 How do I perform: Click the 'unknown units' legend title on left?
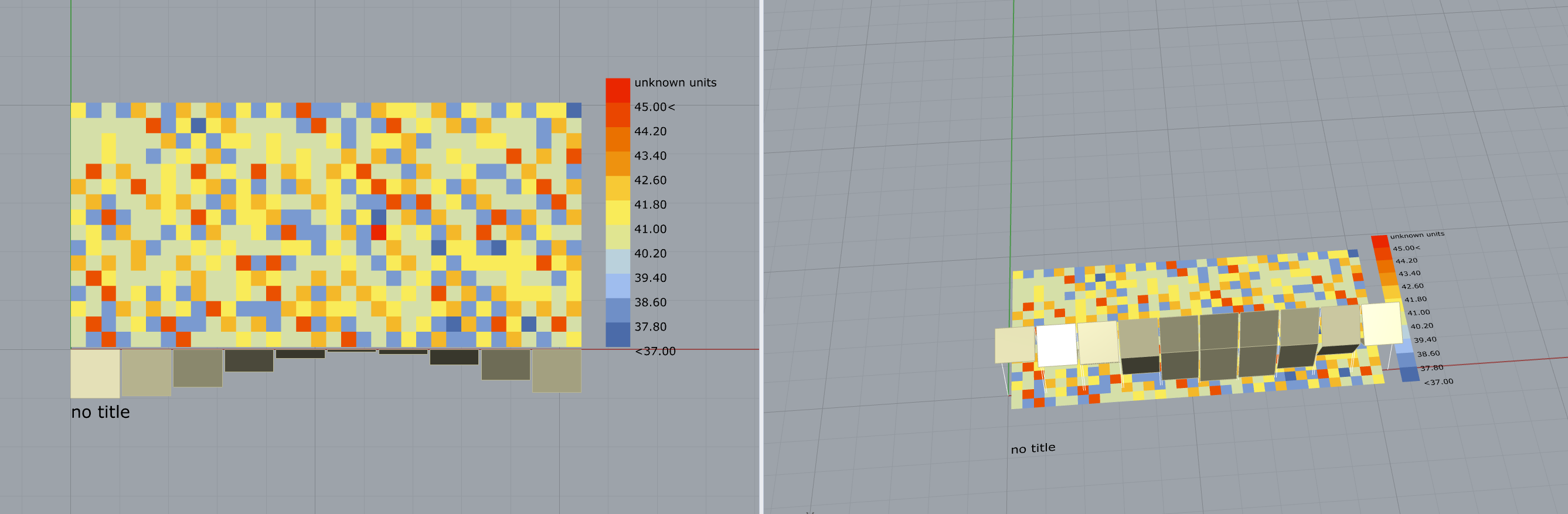(x=675, y=82)
